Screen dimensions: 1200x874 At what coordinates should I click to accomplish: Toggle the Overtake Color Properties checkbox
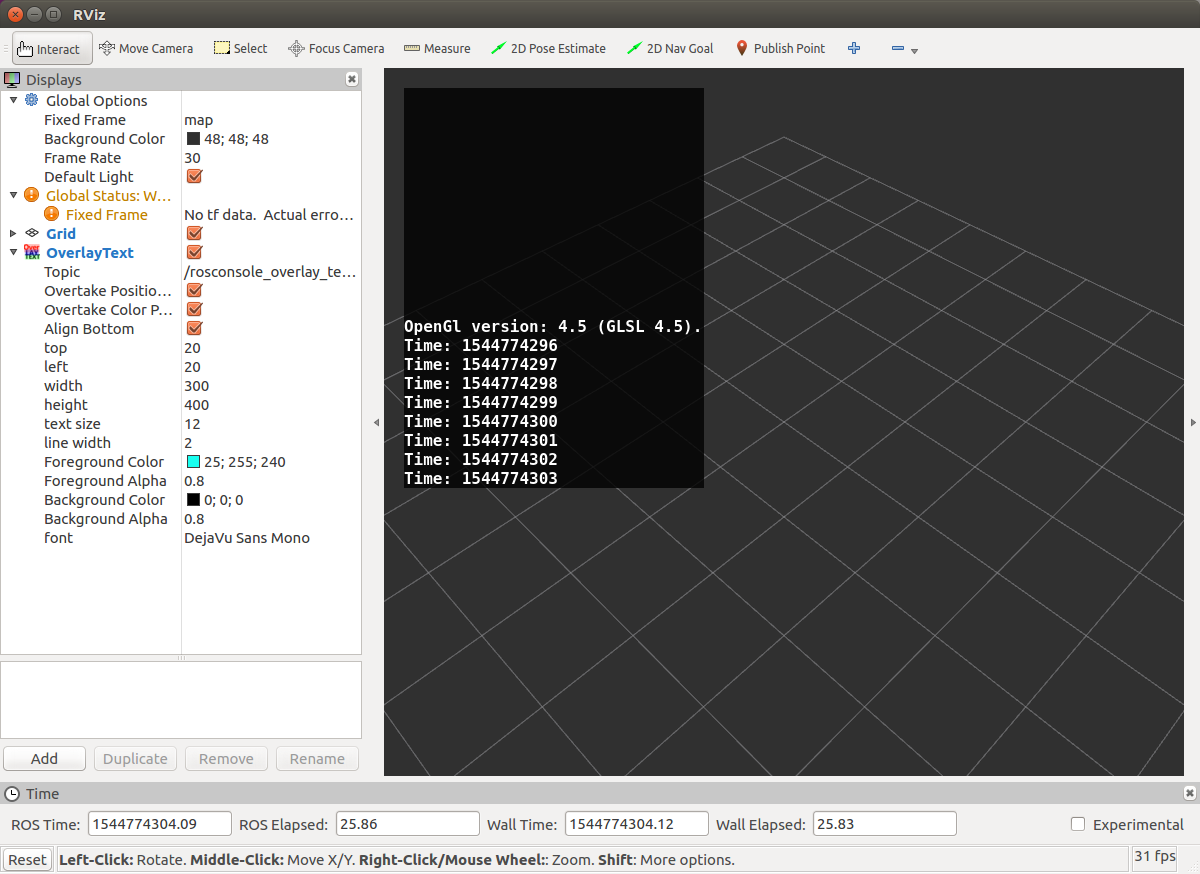pyautogui.click(x=195, y=309)
